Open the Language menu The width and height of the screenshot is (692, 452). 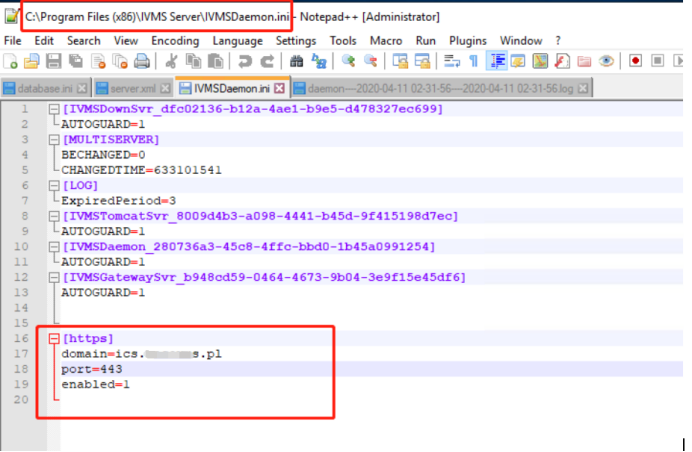[237, 41]
